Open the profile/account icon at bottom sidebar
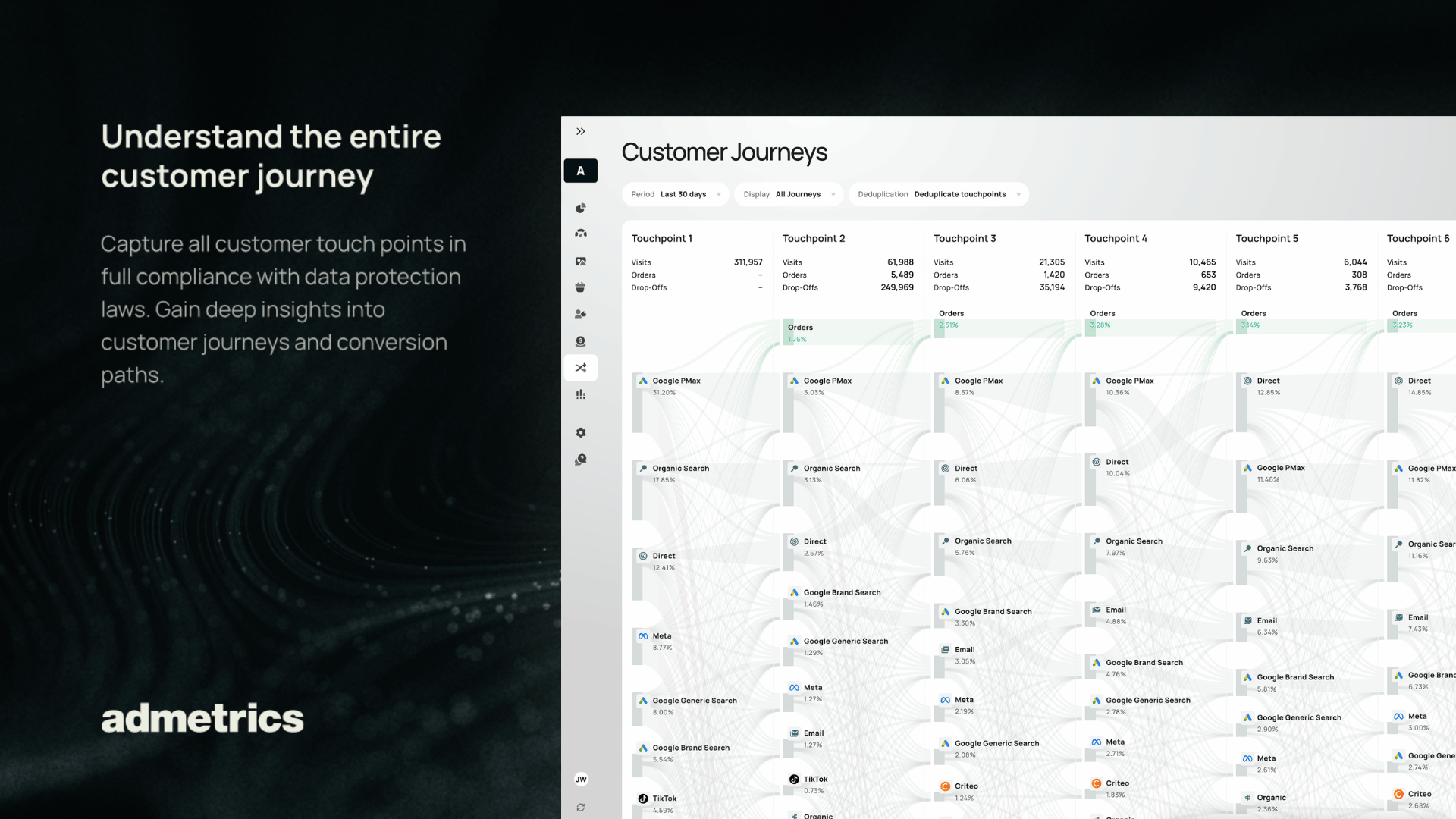This screenshot has height=819, width=1456. [581, 779]
